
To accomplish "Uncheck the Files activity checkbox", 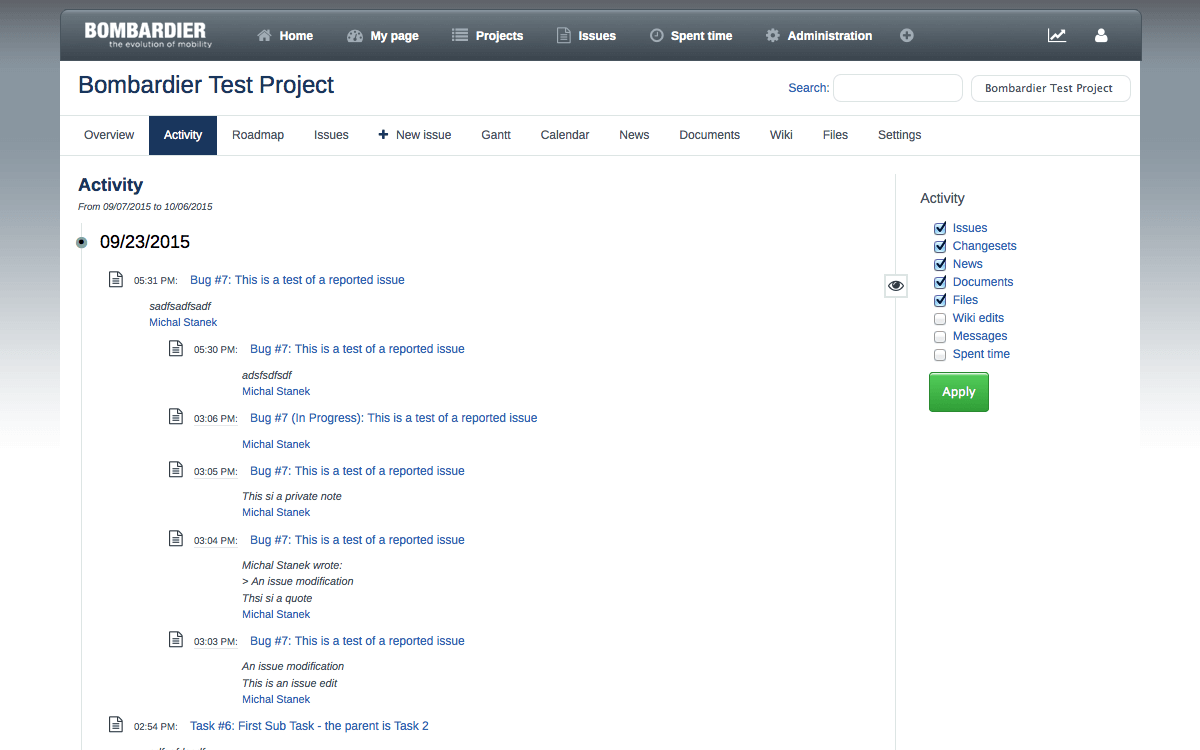I will tap(940, 300).
